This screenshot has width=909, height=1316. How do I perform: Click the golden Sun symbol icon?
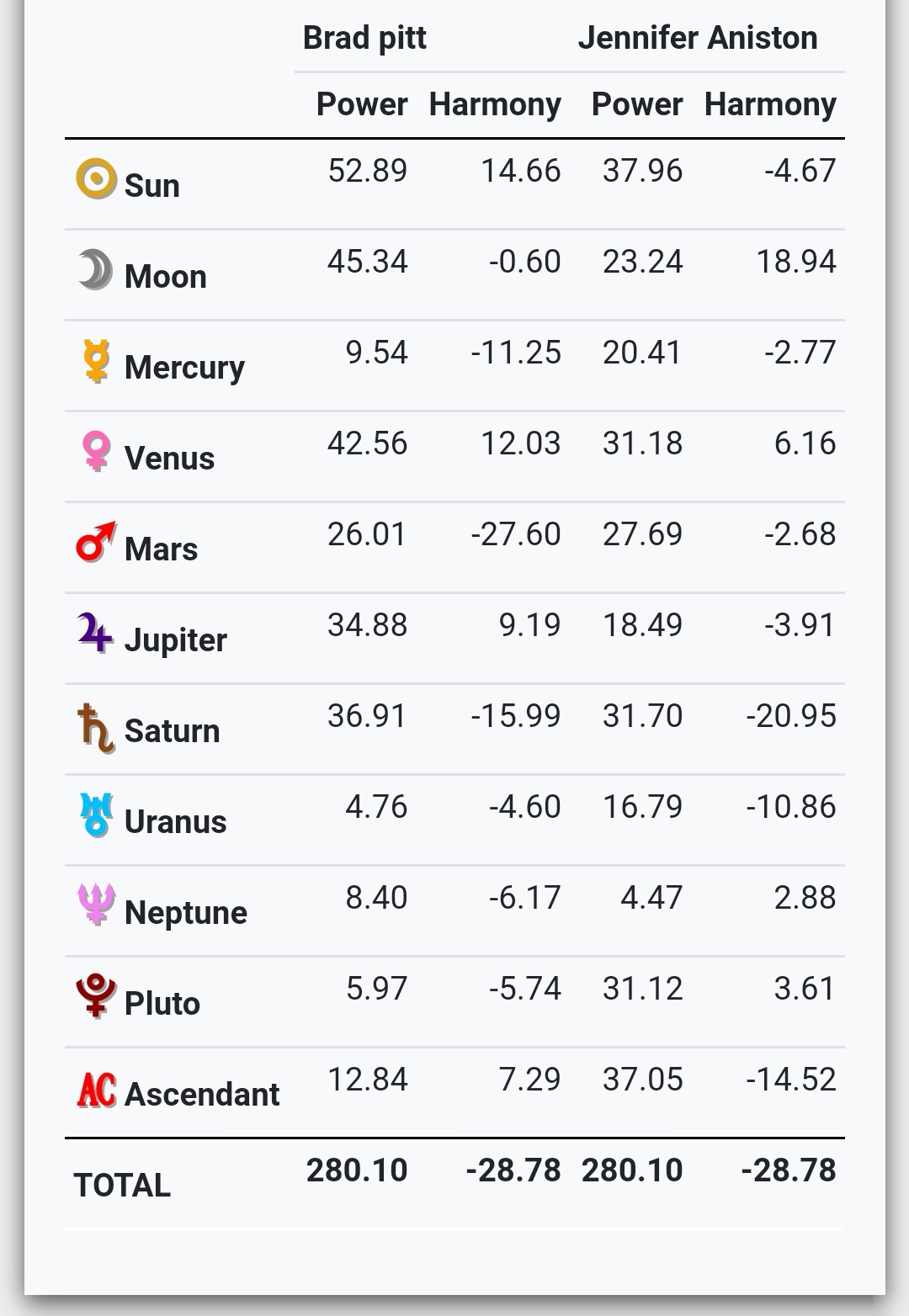click(96, 178)
